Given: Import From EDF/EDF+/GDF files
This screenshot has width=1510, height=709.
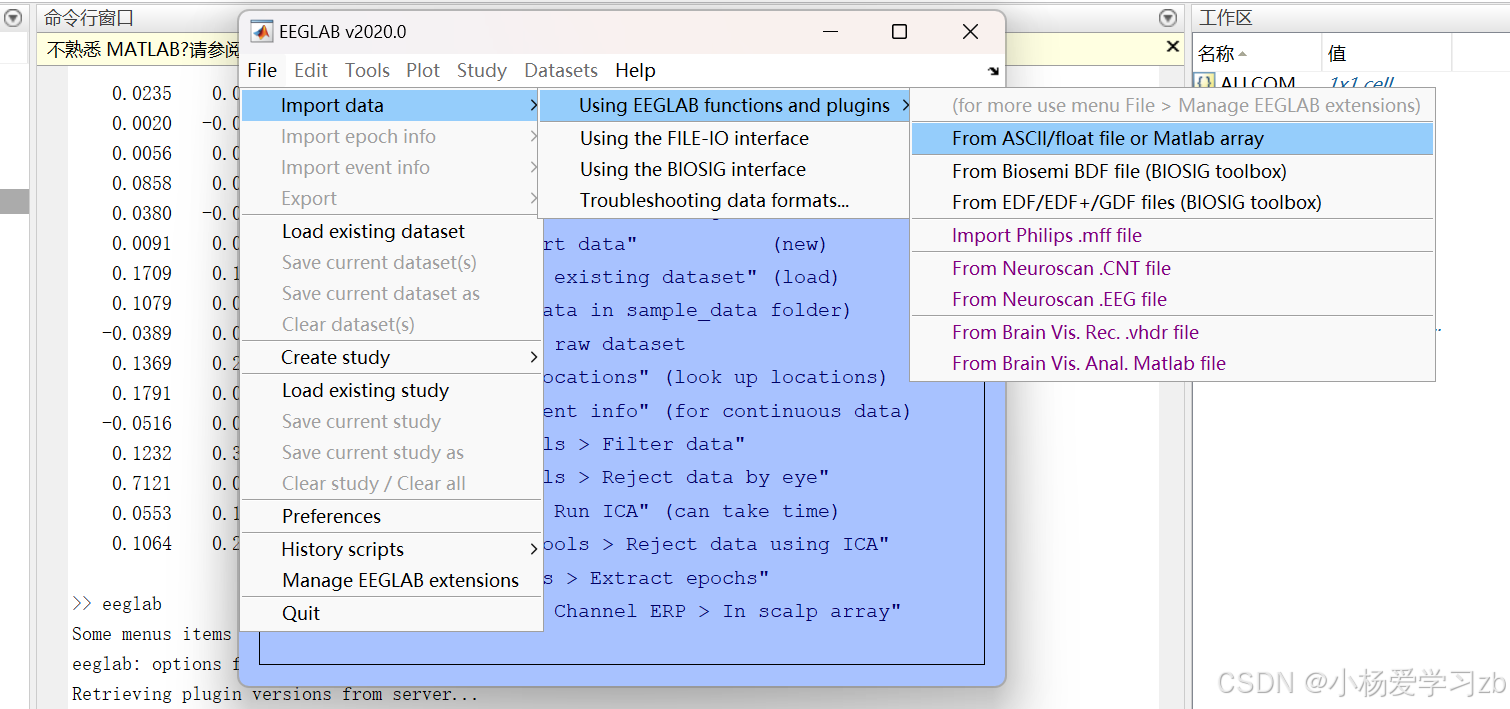Looking at the screenshot, I should pyautogui.click(x=1172, y=202).
